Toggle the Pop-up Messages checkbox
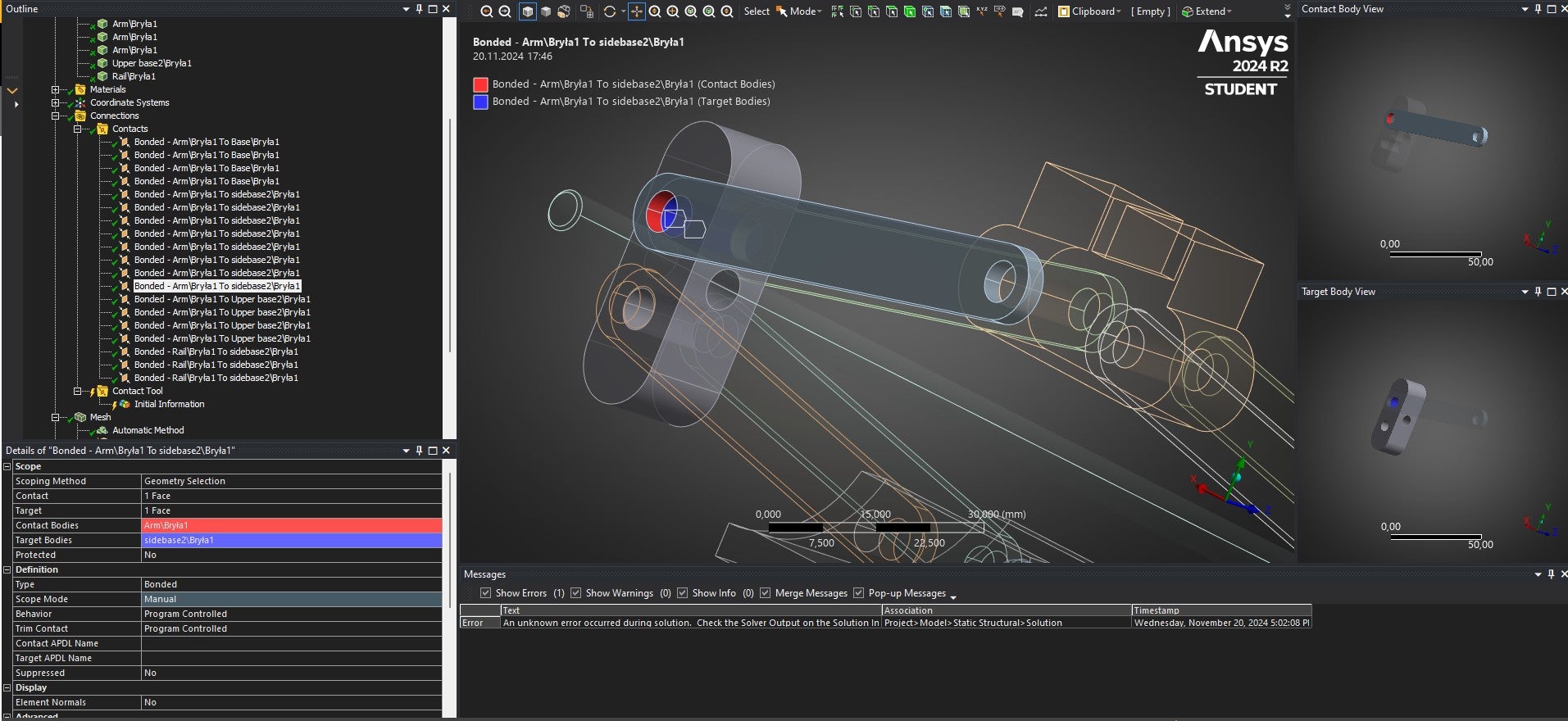This screenshot has height=721, width=1568. pos(858,593)
